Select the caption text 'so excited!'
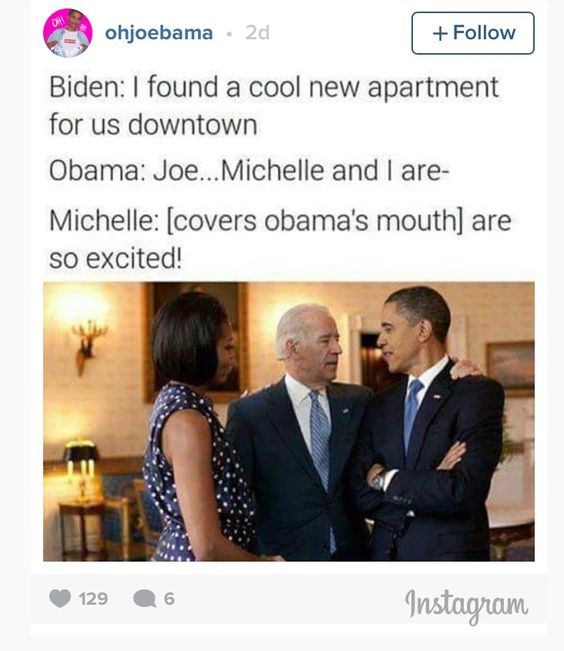The image size is (564, 651). click(115, 259)
